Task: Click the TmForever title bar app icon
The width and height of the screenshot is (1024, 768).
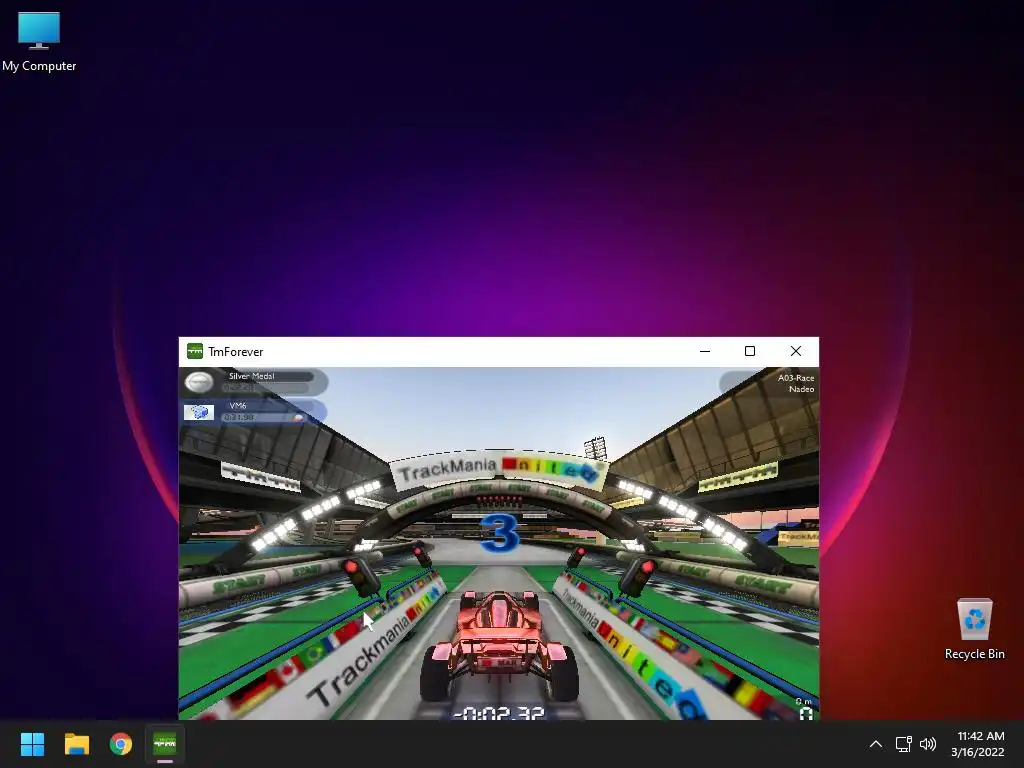Action: pos(195,351)
